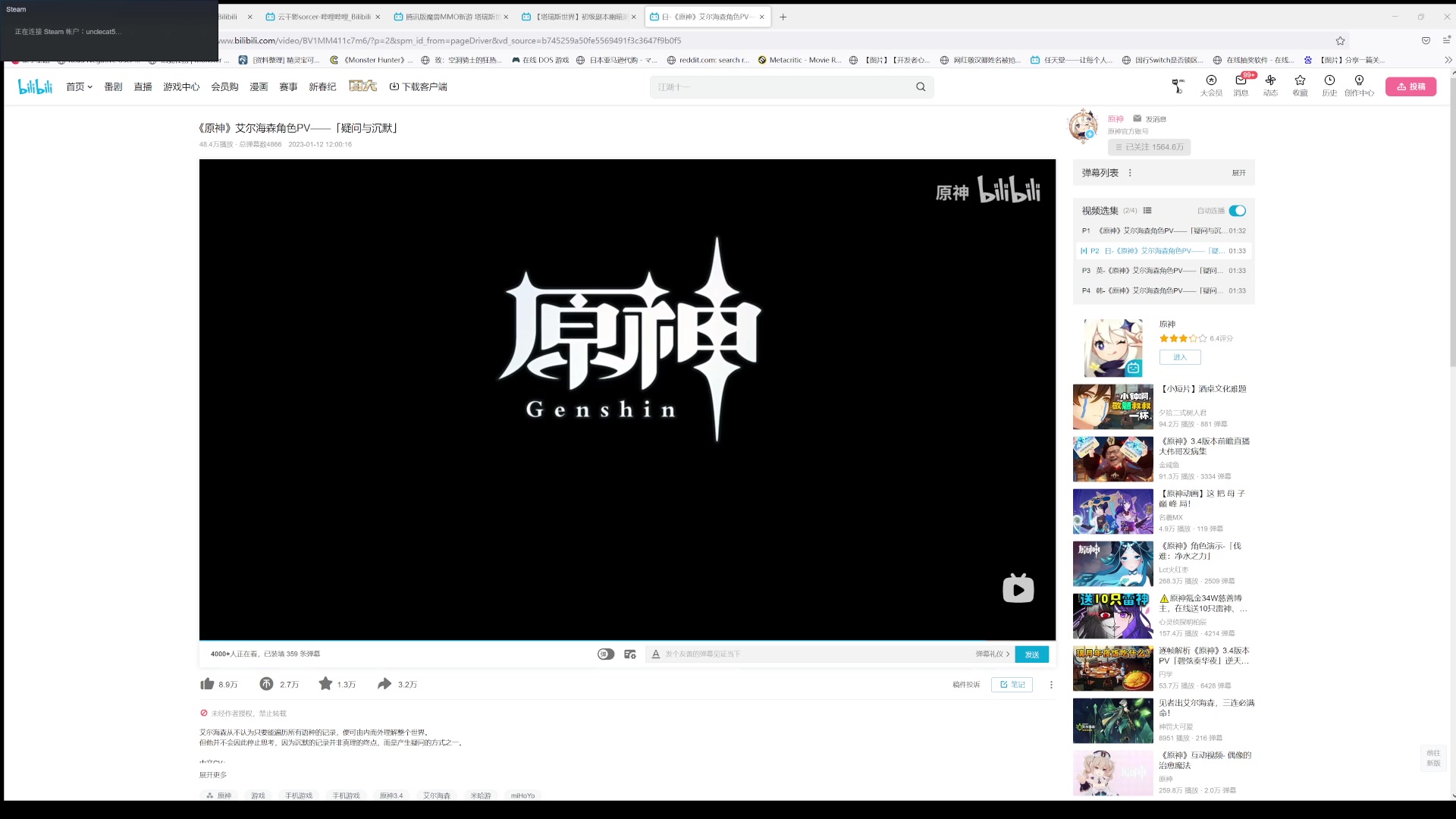The width and height of the screenshot is (1456, 819).
Task: Open the 首页 dropdown in the navbar
Action: tap(79, 86)
